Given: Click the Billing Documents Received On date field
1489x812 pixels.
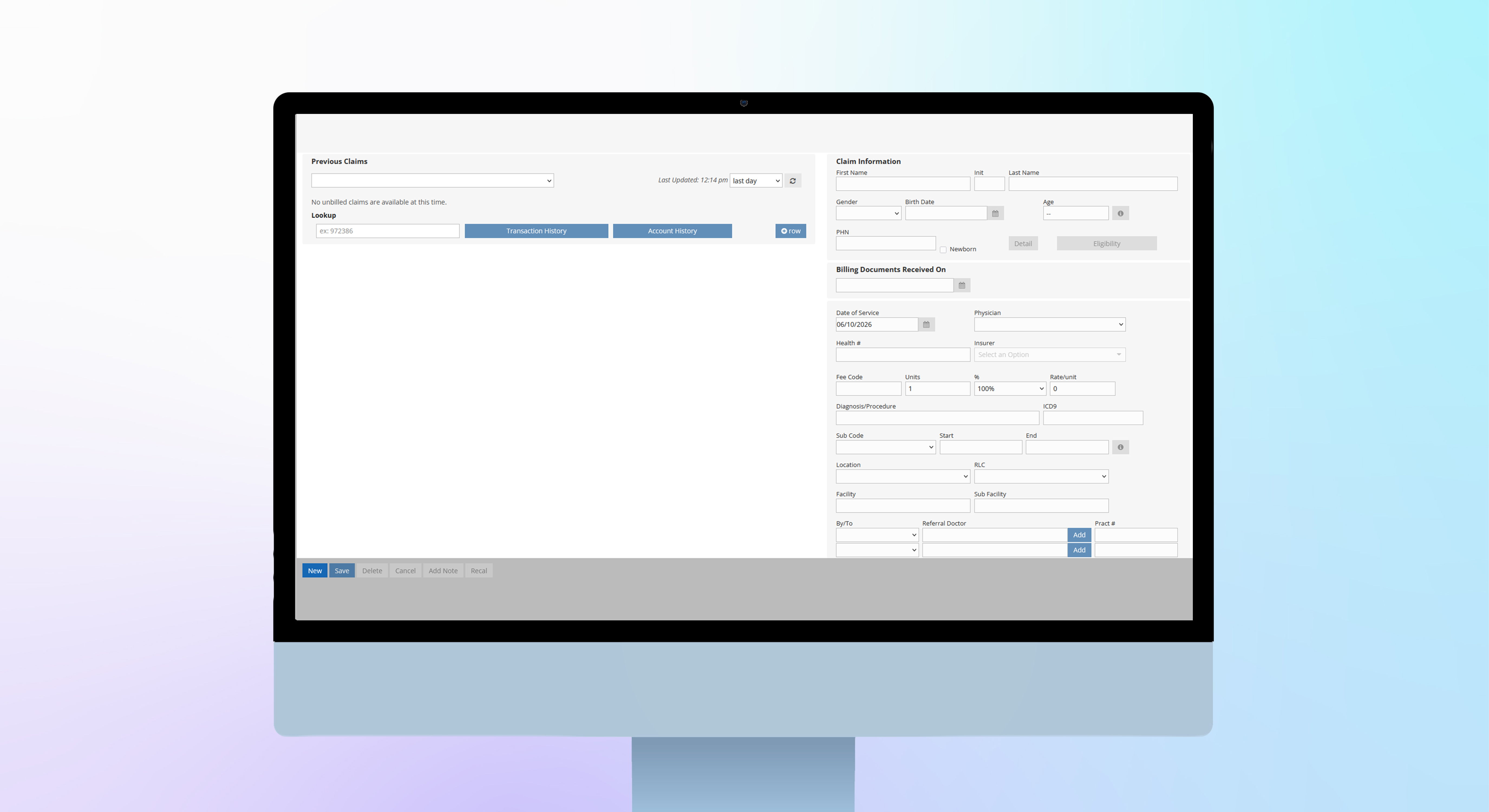Looking at the screenshot, I should coord(894,286).
